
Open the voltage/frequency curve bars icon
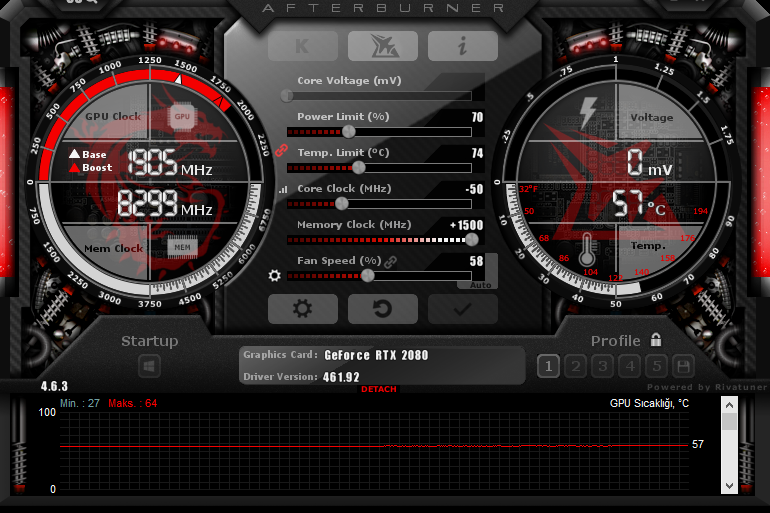pos(283,189)
